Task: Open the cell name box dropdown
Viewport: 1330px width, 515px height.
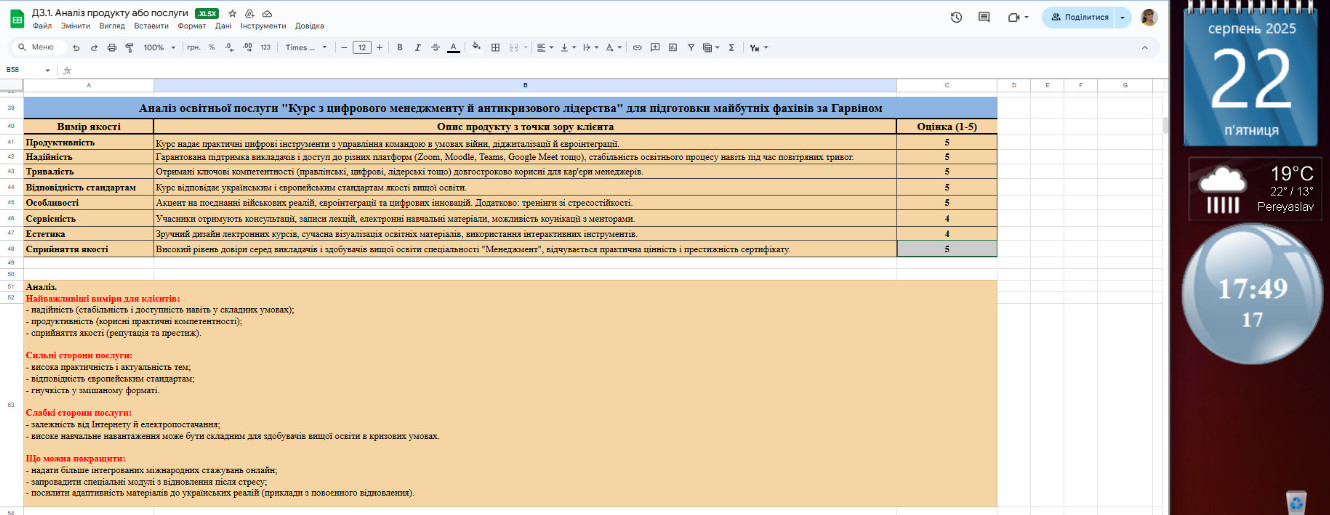Action: coord(47,70)
